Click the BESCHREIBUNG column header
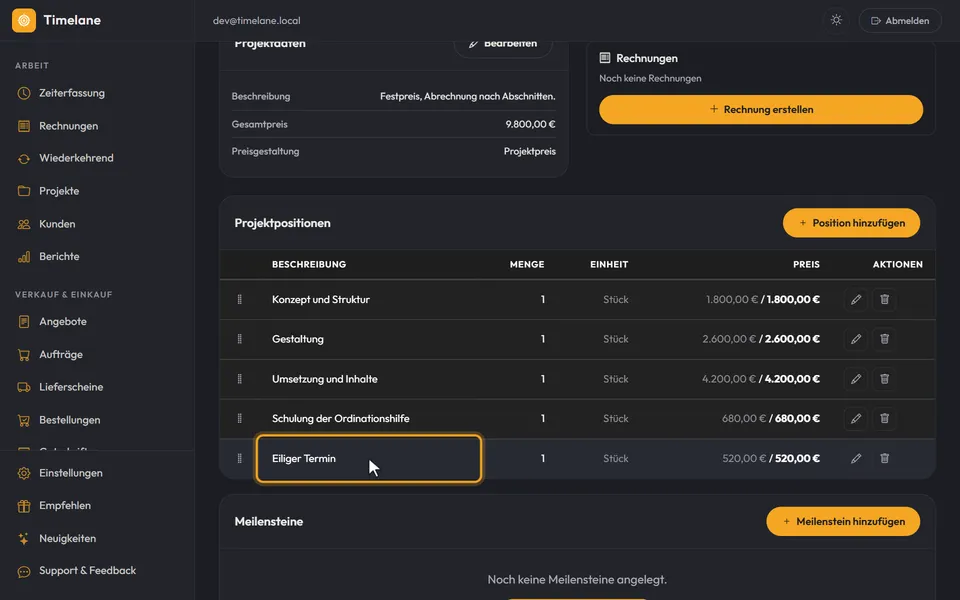960x600 pixels. pyautogui.click(x=309, y=264)
